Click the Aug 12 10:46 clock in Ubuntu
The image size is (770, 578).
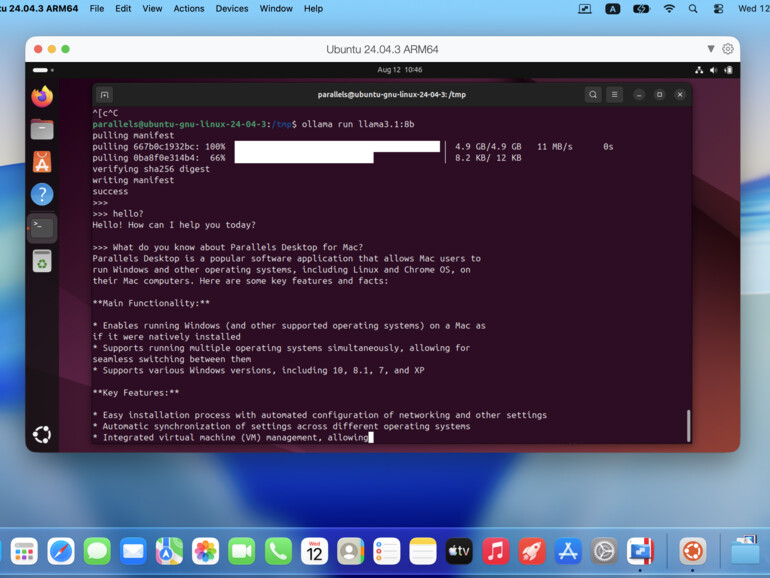pos(400,70)
